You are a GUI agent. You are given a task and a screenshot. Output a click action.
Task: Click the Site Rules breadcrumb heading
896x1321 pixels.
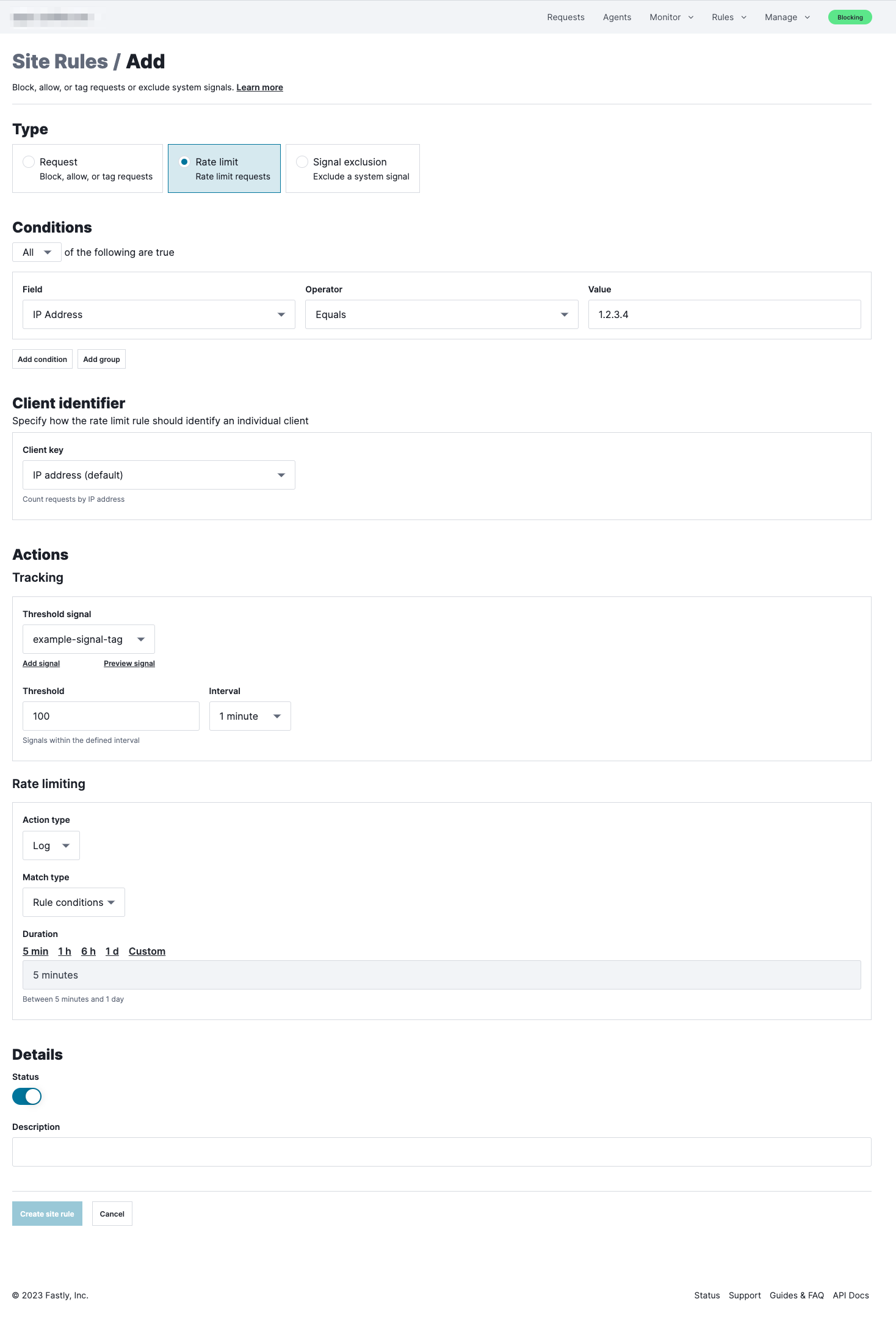click(x=60, y=62)
